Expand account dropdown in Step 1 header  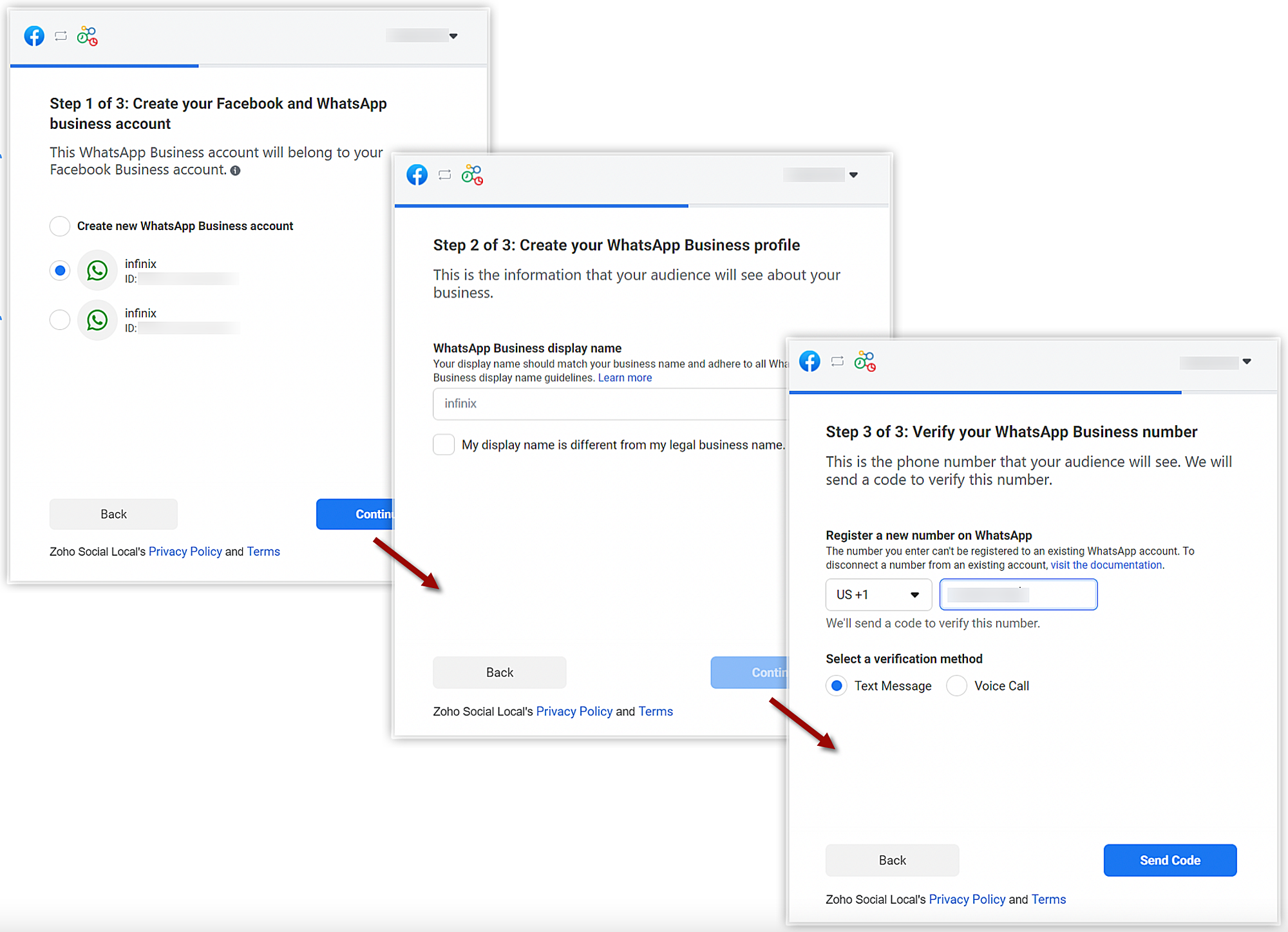453,36
